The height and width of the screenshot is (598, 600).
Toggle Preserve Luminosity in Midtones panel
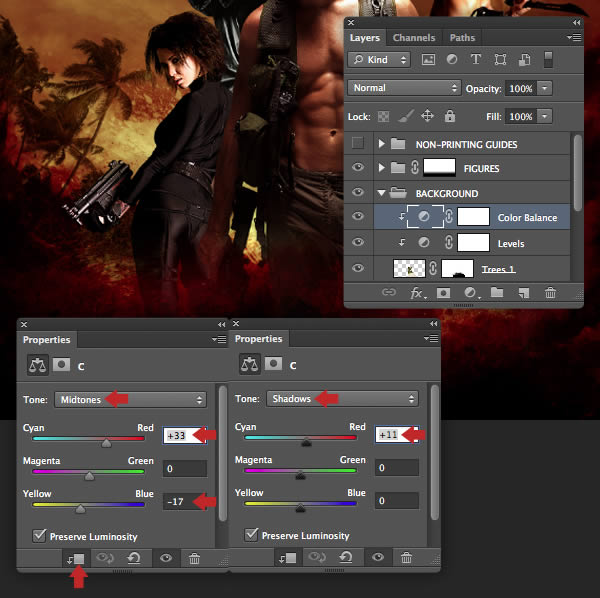coord(39,536)
